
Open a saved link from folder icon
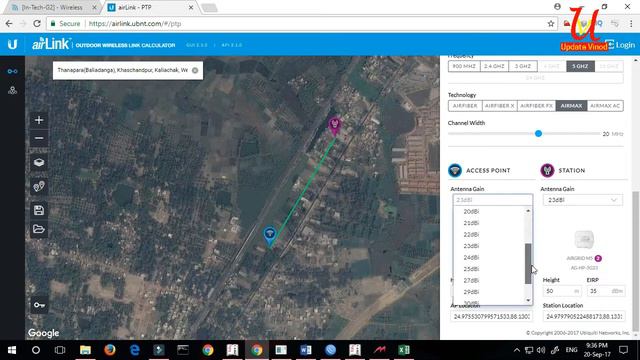pyautogui.click(x=39, y=229)
